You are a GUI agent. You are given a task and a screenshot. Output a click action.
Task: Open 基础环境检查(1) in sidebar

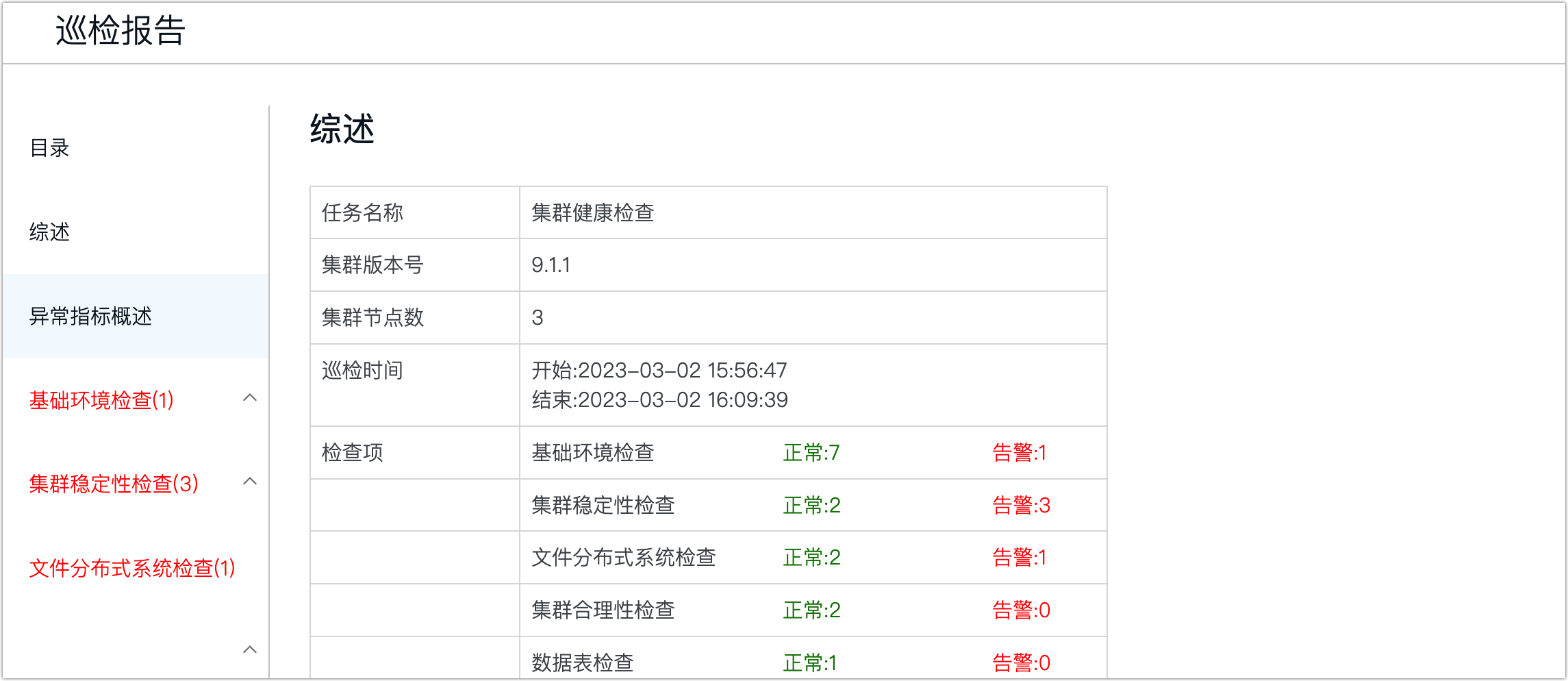(x=101, y=400)
